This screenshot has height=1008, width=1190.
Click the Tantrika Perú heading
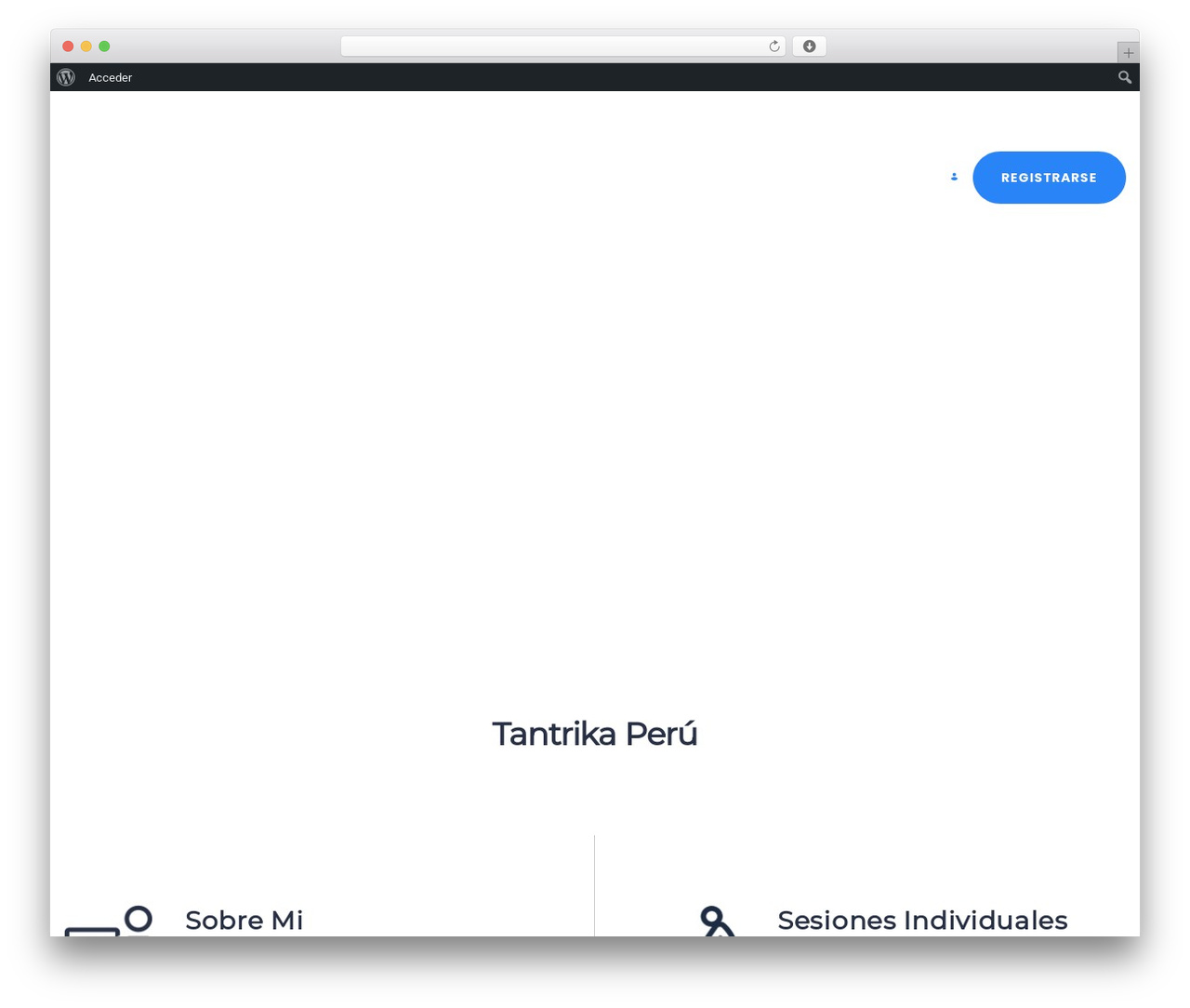(595, 734)
